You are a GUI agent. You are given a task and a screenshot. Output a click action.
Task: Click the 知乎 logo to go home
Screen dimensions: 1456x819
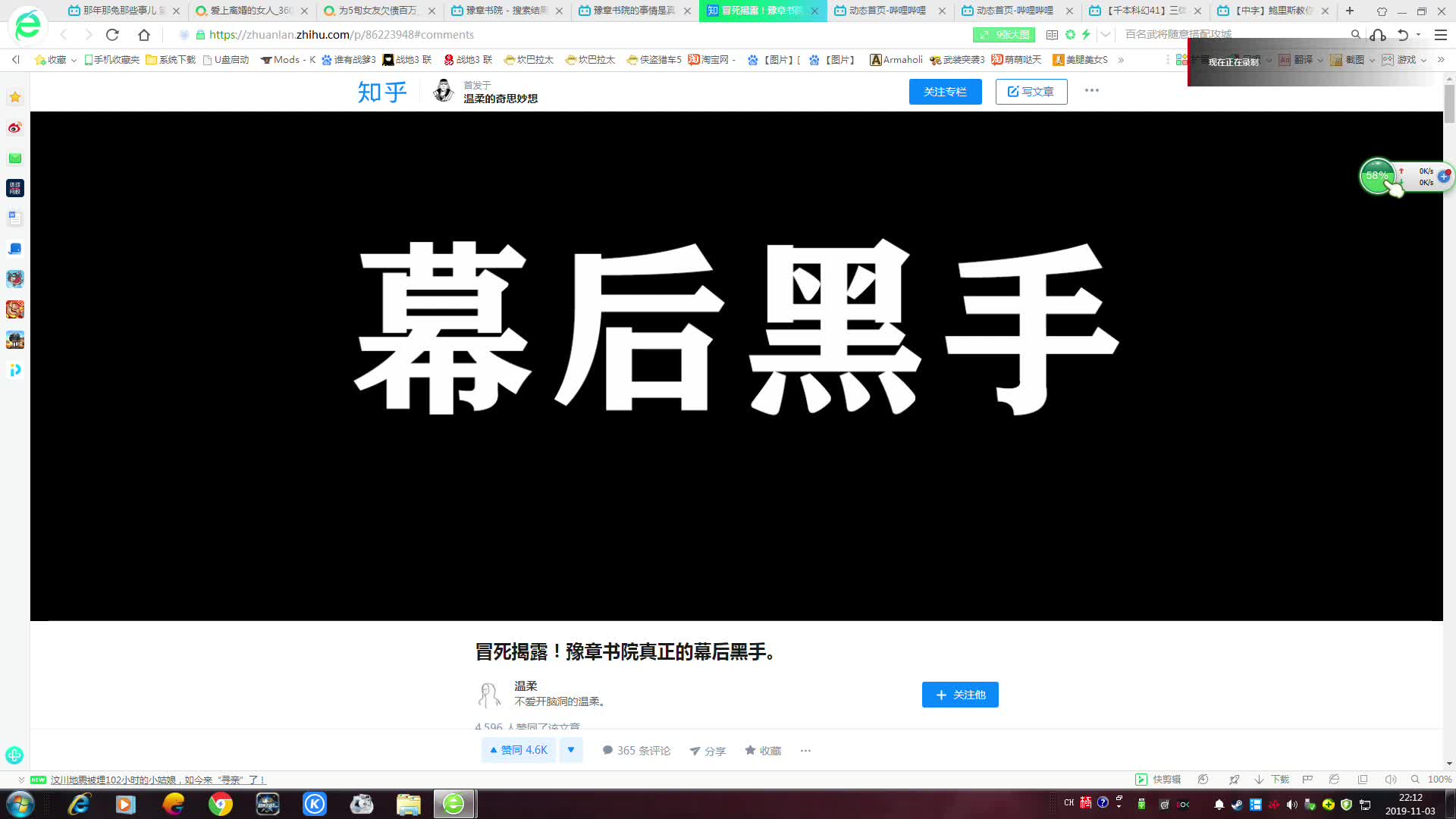coord(381,91)
